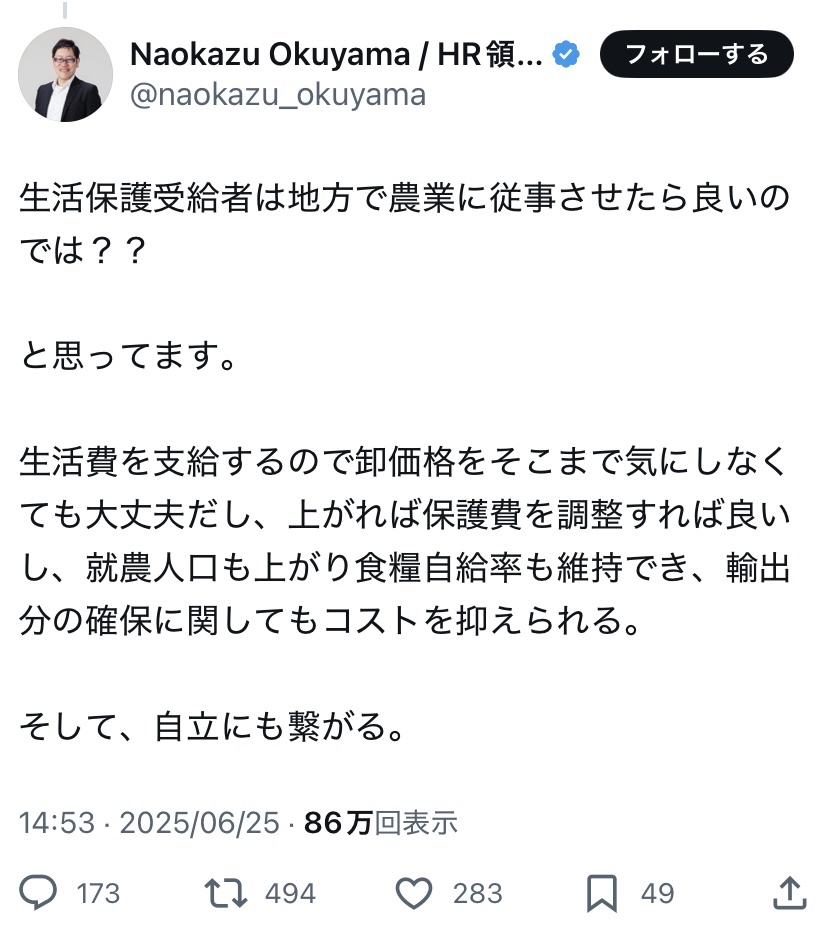Click the 49 bookmarks count
828x931 pixels.
657,893
